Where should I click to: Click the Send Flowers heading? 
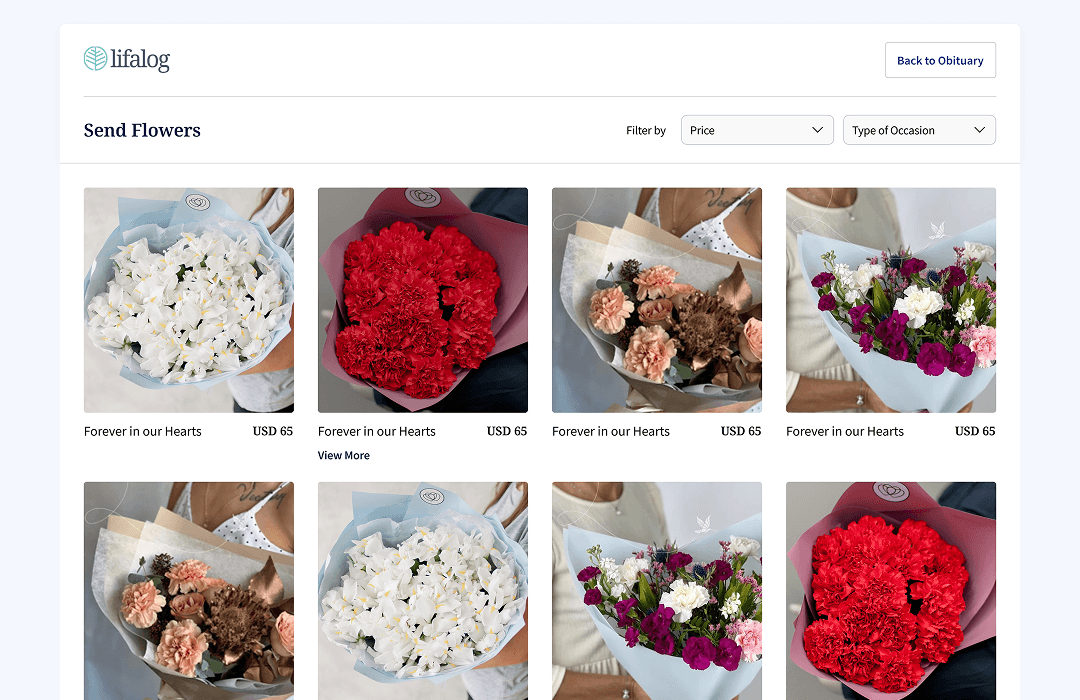tap(142, 130)
